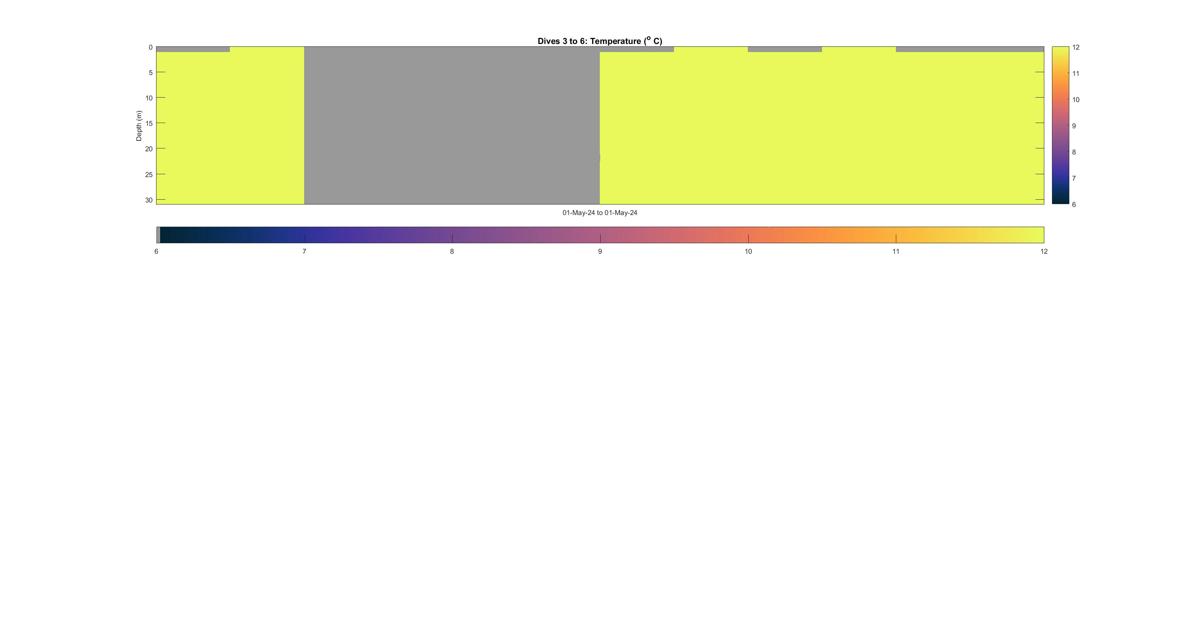This screenshot has width=1200, height=622.
Task: Click the horizontal colorbar label '8'
Action: tap(452, 252)
